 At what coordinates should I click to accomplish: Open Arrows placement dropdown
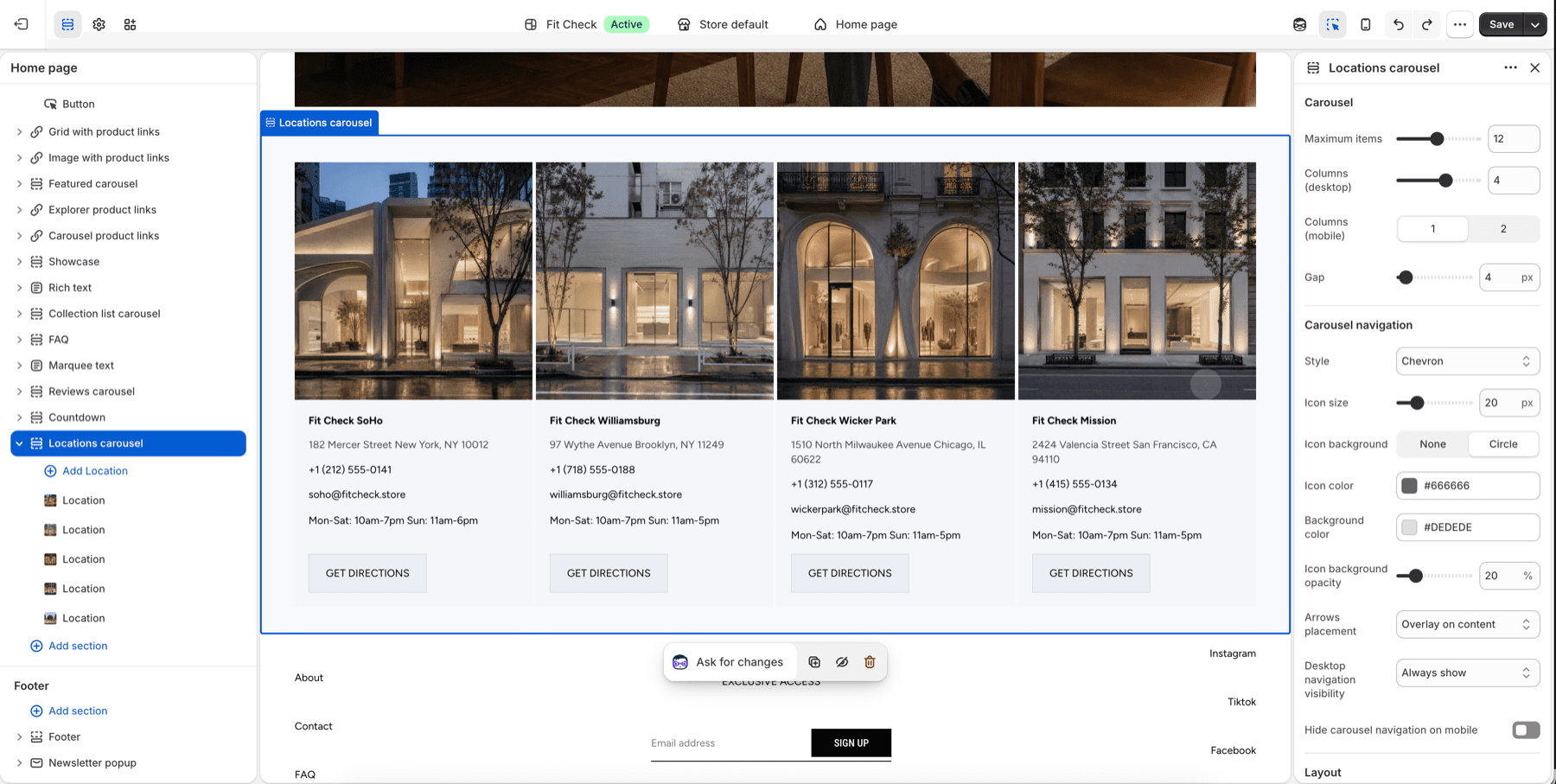(1468, 624)
